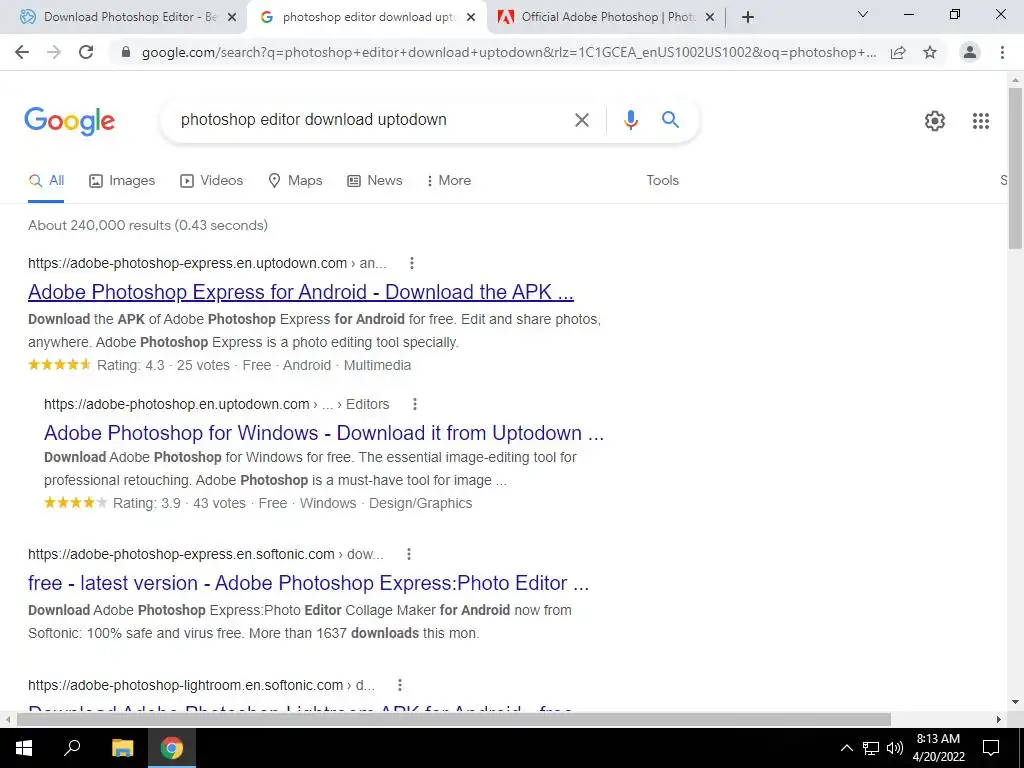Show hidden system tray icons
Image resolution: width=1024 pixels, height=768 pixels.
pyautogui.click(x=846, y=748)
